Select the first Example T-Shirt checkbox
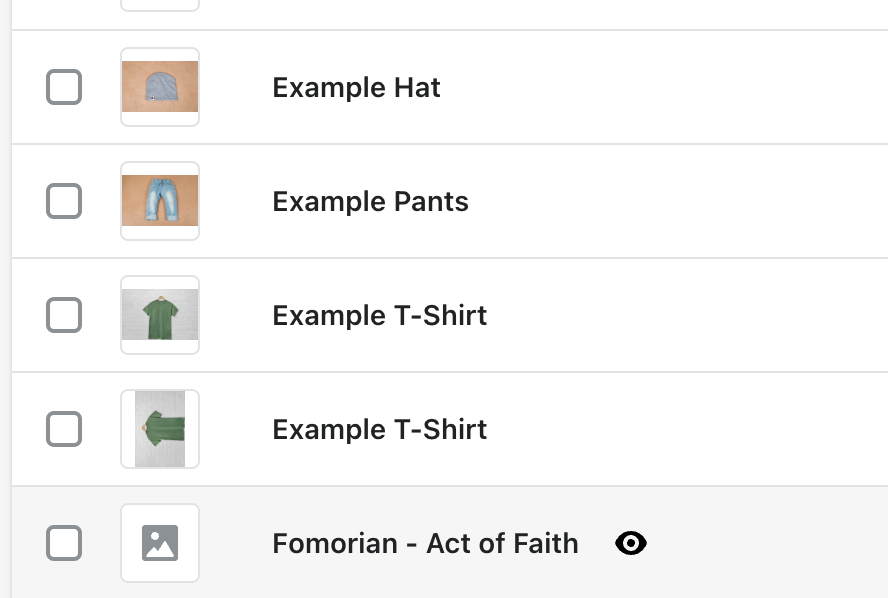 (63, 315)
